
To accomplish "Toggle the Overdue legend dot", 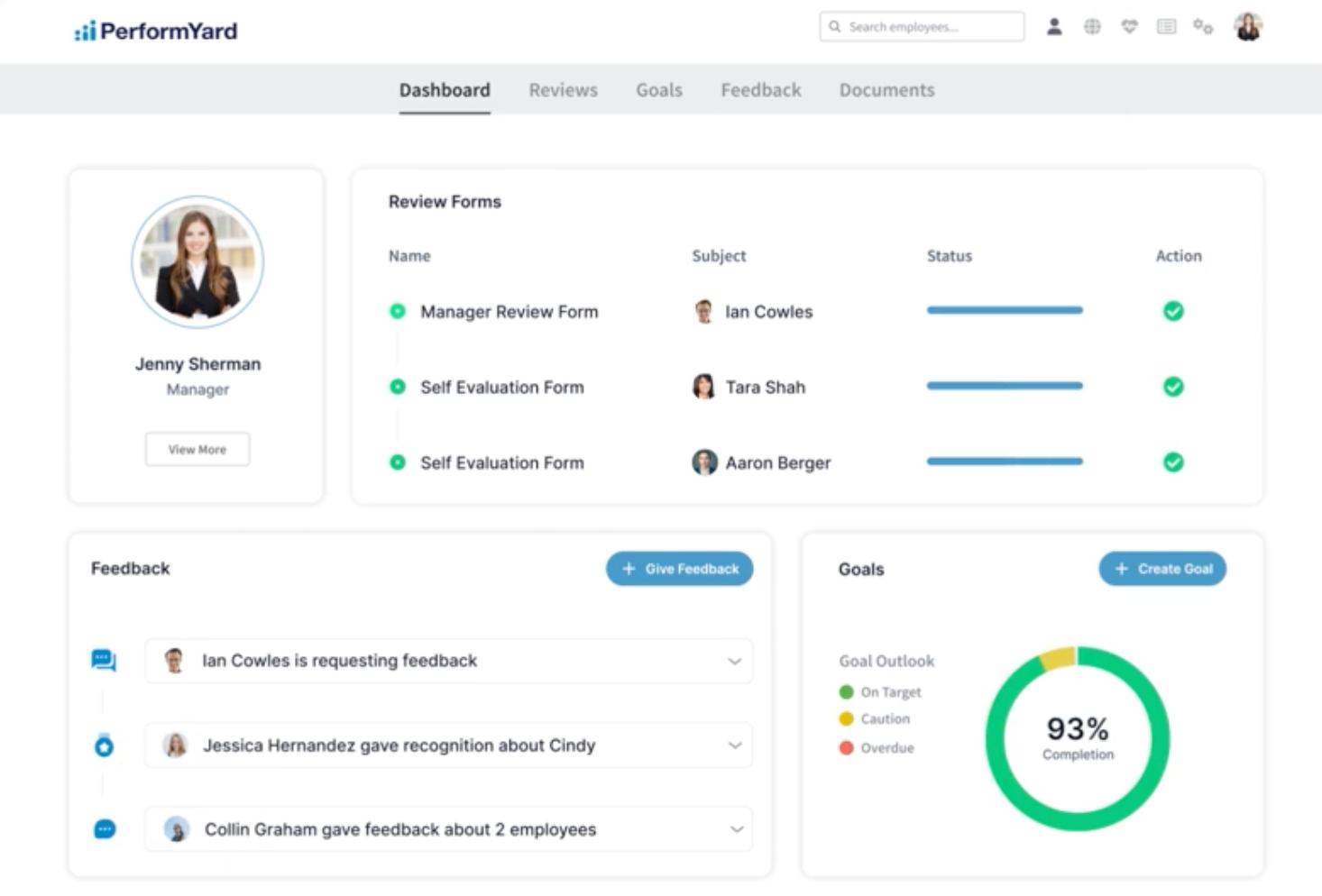I will point(846,747).
